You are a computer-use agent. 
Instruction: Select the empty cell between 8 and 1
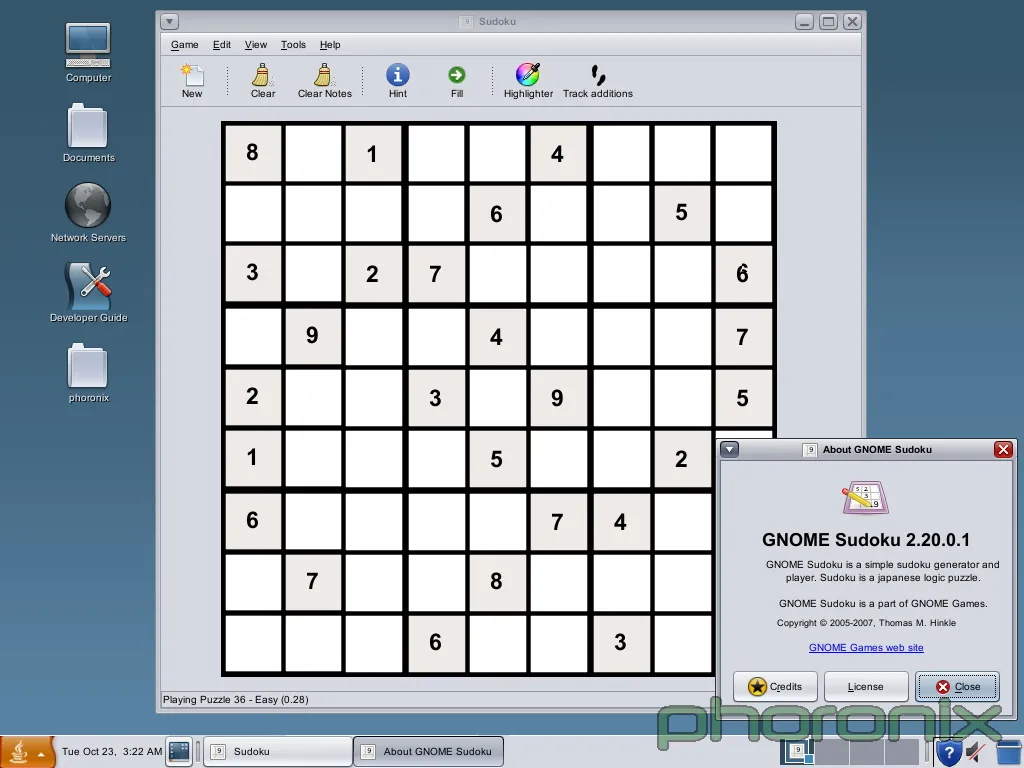coord(313,153)
